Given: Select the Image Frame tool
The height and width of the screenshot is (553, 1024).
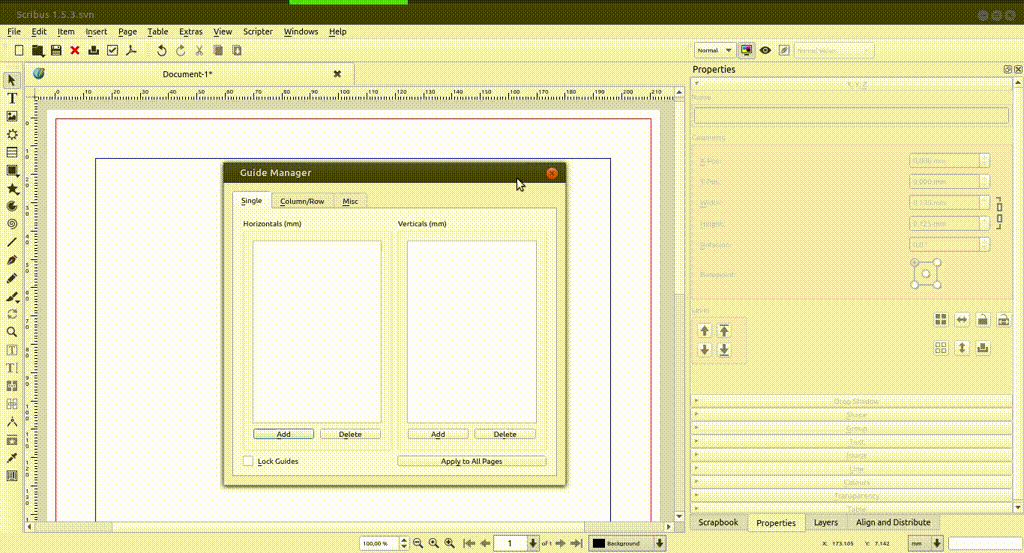Looking at the screenshot, I should [x=12, y=116].
